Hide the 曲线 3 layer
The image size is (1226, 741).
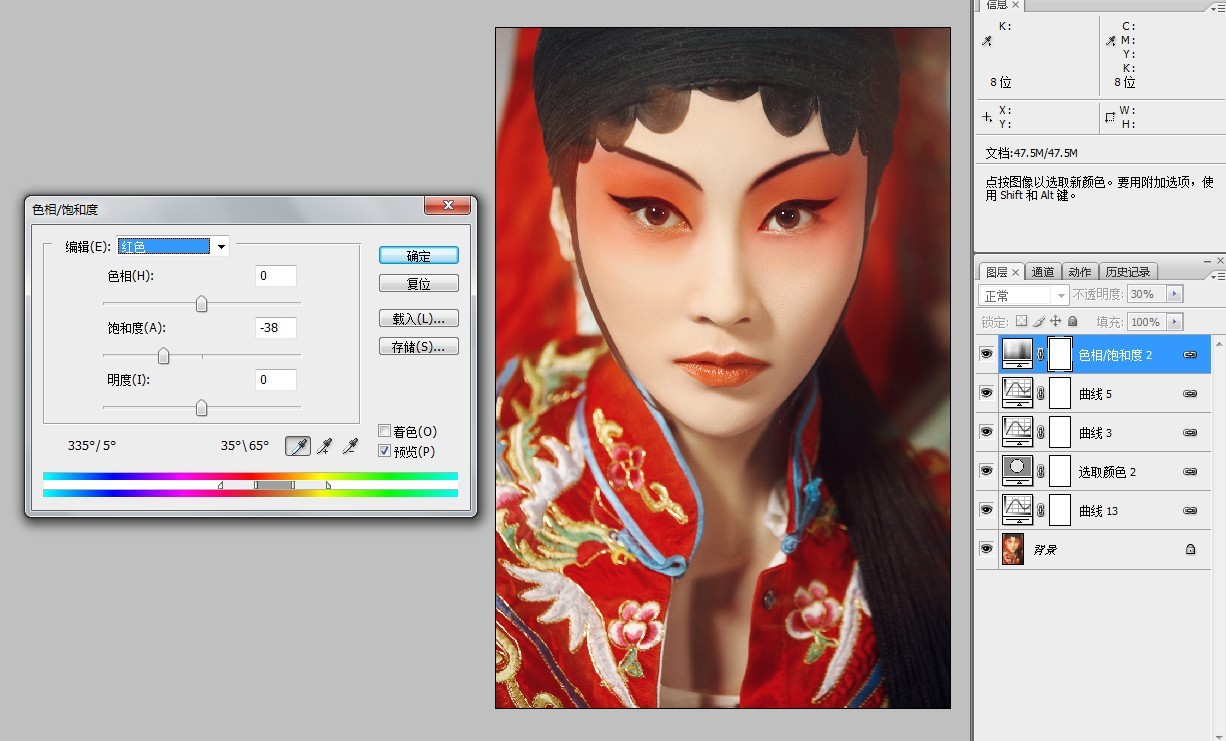click(x=987, y=433)
